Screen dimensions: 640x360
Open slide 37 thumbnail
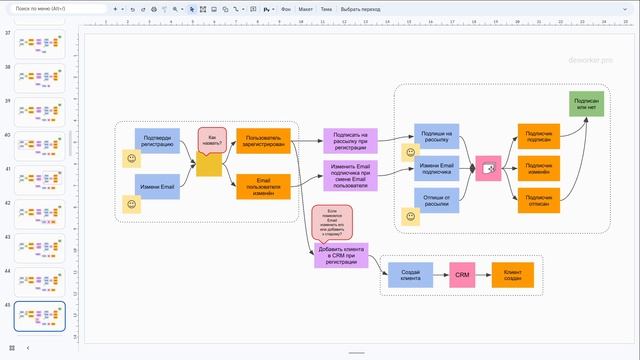[x=40, y=44]
